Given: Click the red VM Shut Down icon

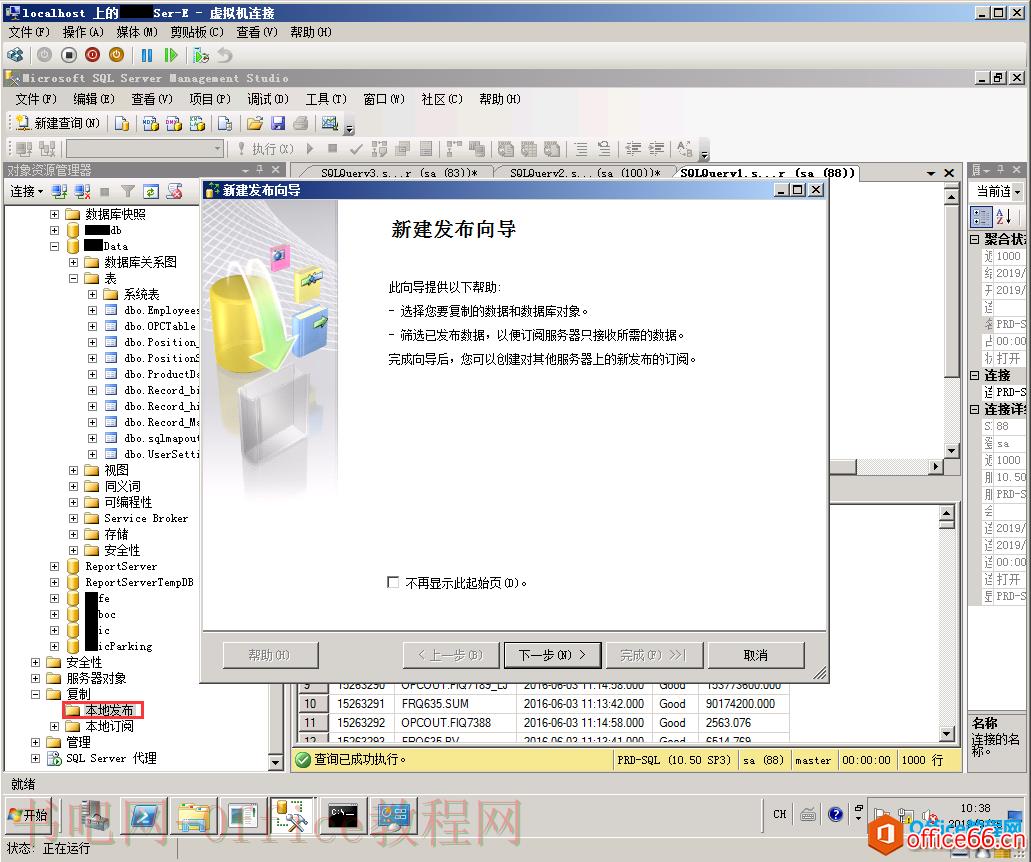Looking at the screenshot, I should pos(93,56).
